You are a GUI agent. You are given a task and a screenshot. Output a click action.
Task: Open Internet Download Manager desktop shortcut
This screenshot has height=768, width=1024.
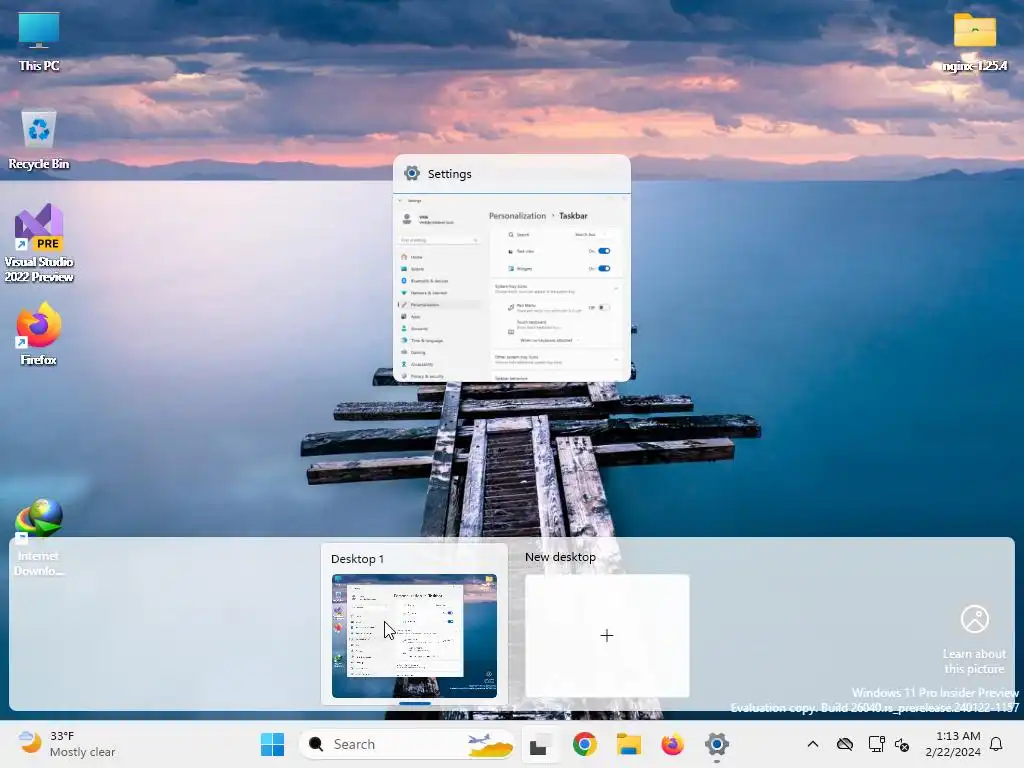coord(39,537)
